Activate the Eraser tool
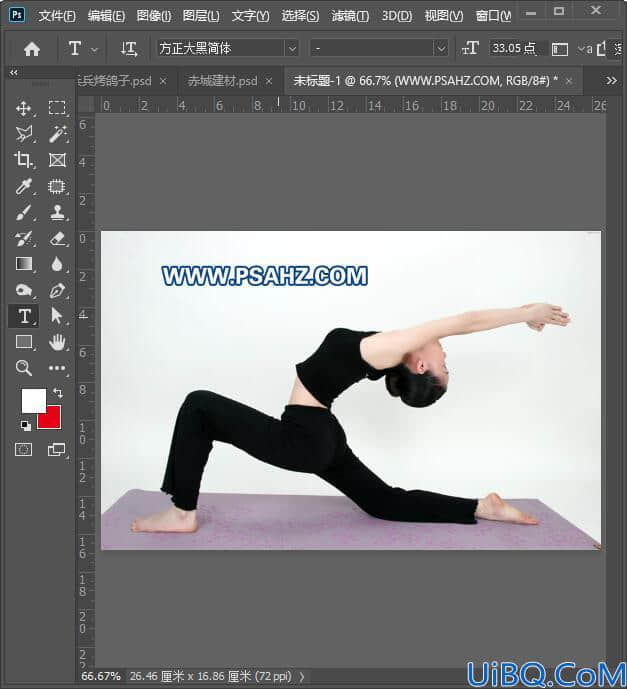 click(57, 239)
